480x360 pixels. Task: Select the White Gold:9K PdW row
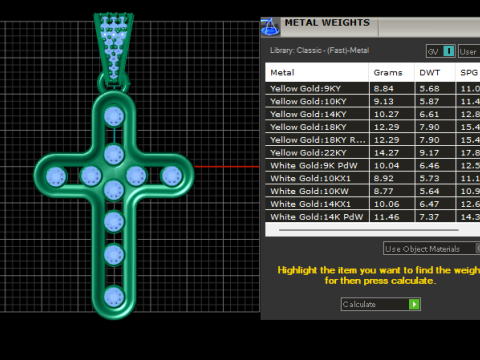[373, 166]
